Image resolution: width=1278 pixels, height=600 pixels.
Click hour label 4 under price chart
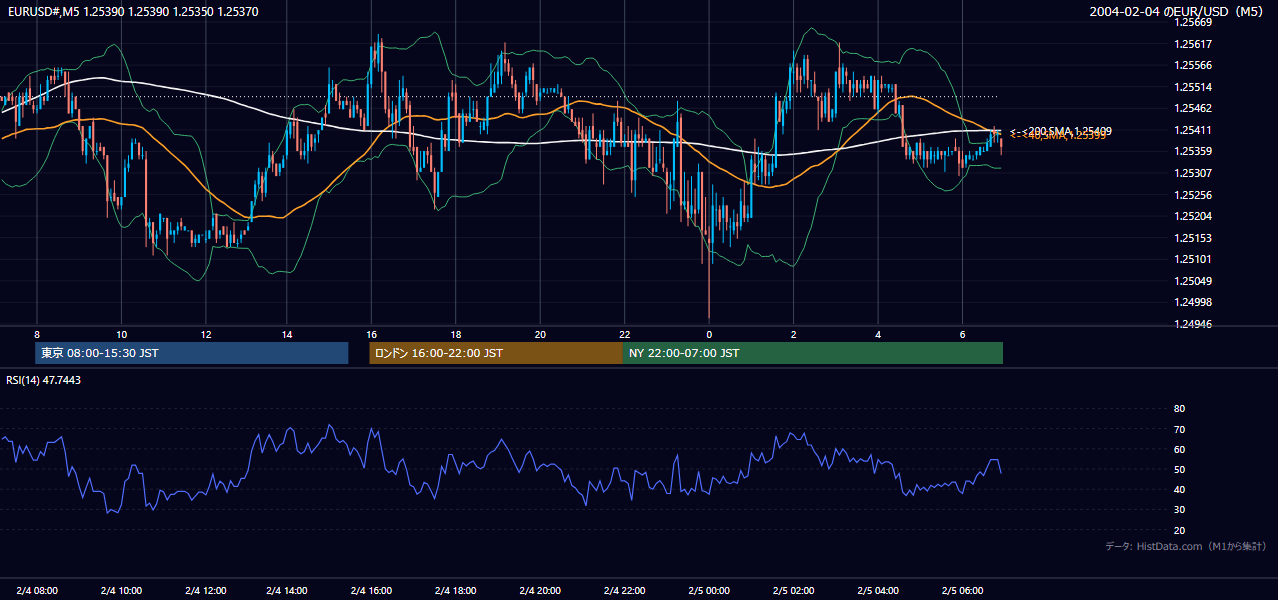click(877, 334)
